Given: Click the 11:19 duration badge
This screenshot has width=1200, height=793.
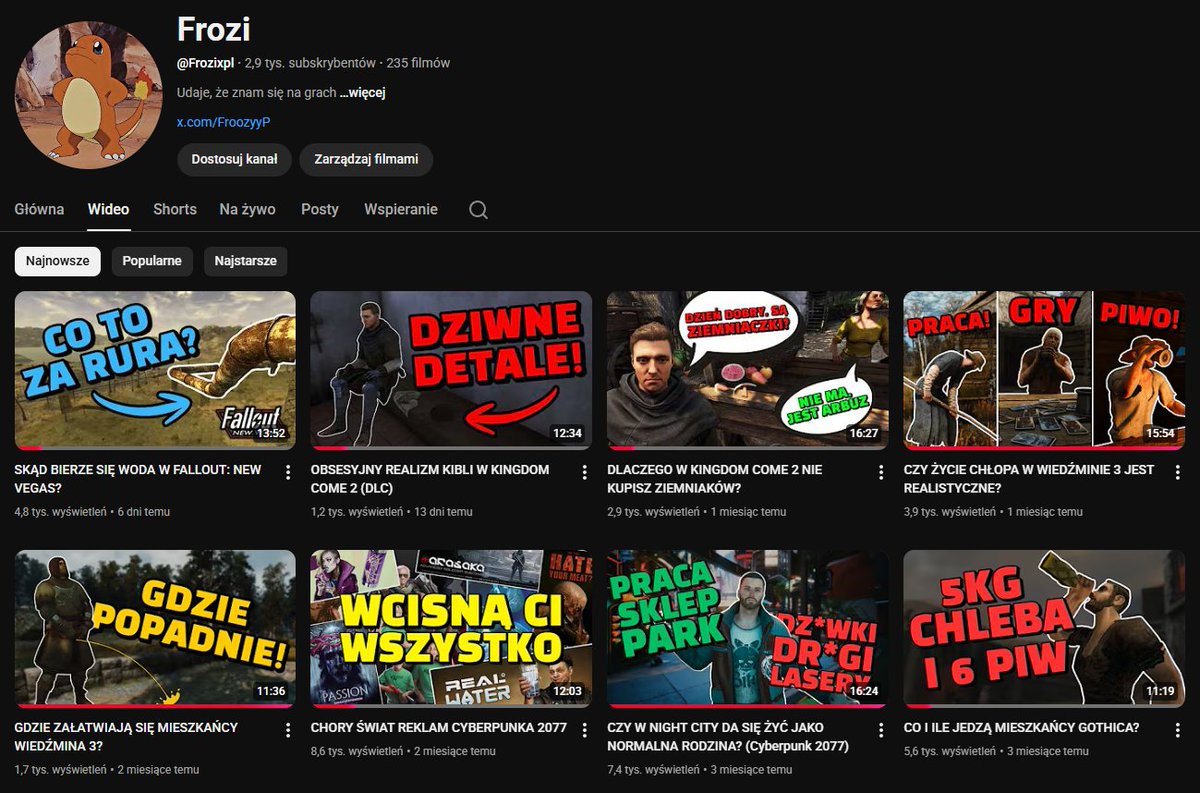Looking at the screenshot, I should 1160,692.
